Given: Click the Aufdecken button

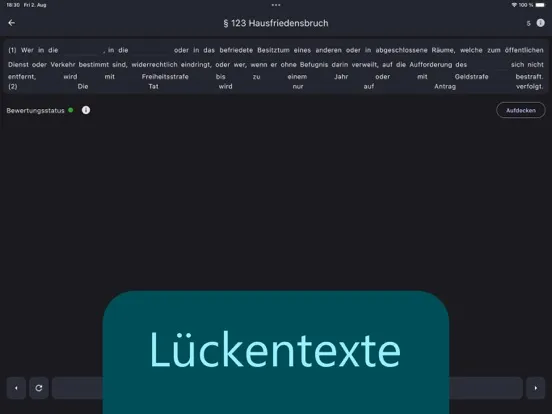Looking at the screenshot, I should point(521,110).
